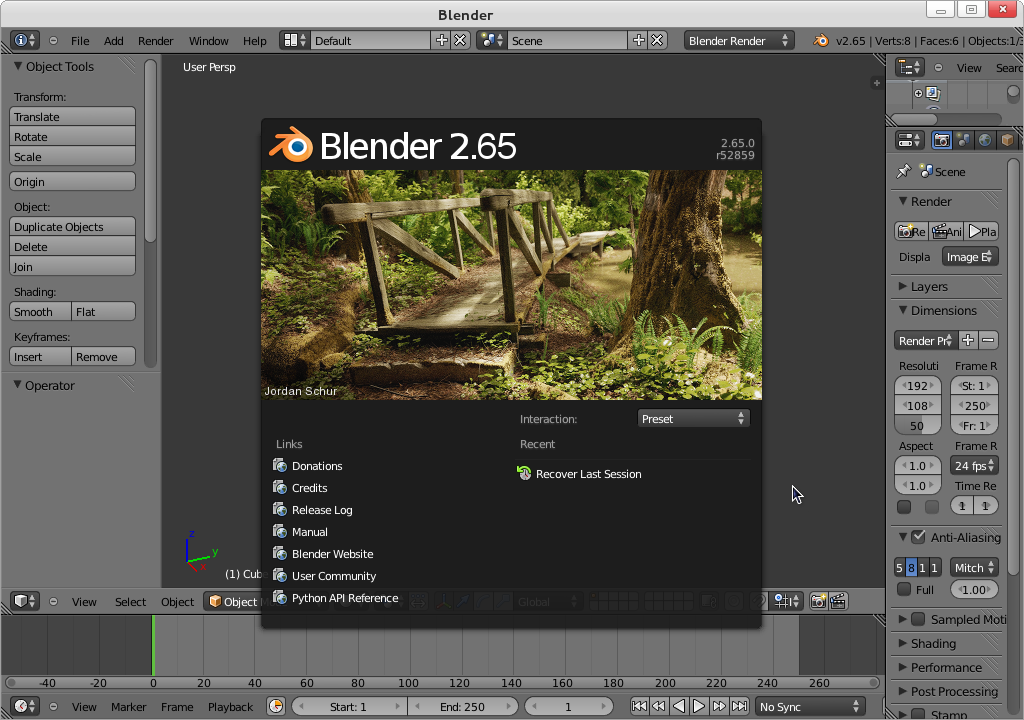Click the Render properties camera tab icon
This screenshot has width=1024, height=720.
[x=941, y=141]
